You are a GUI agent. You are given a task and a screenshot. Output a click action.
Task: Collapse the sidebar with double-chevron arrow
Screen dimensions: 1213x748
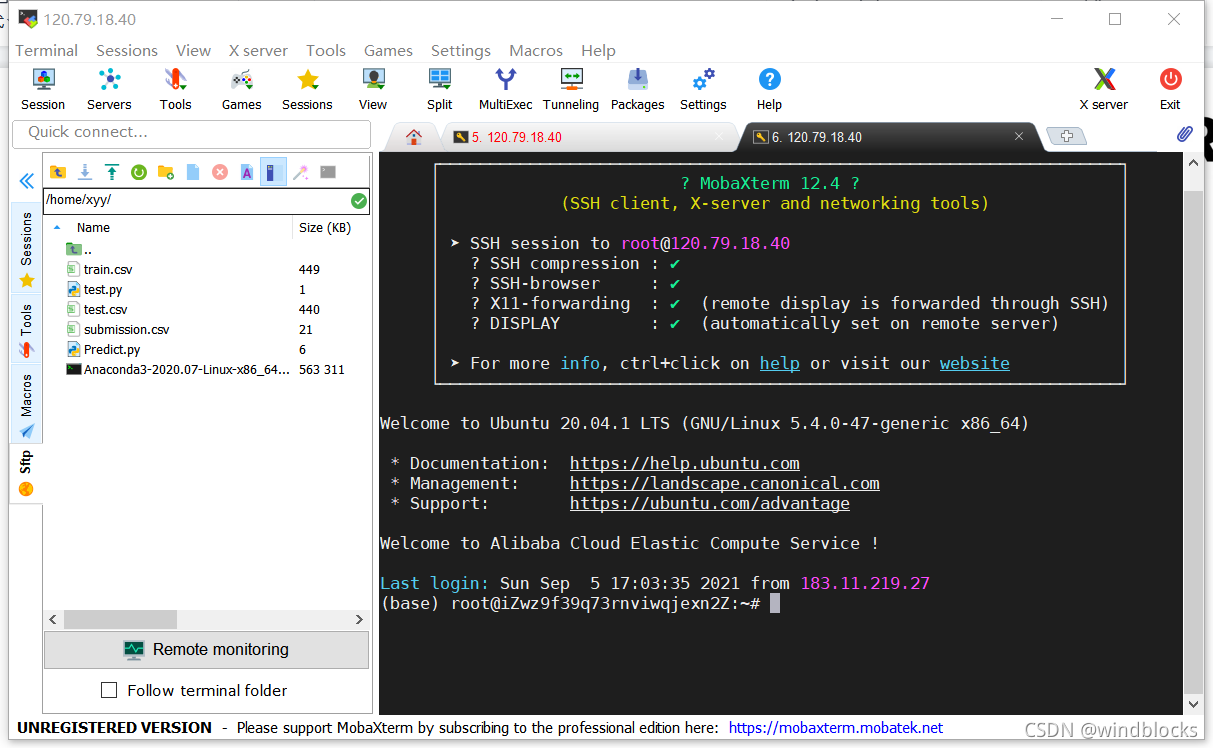26,181
